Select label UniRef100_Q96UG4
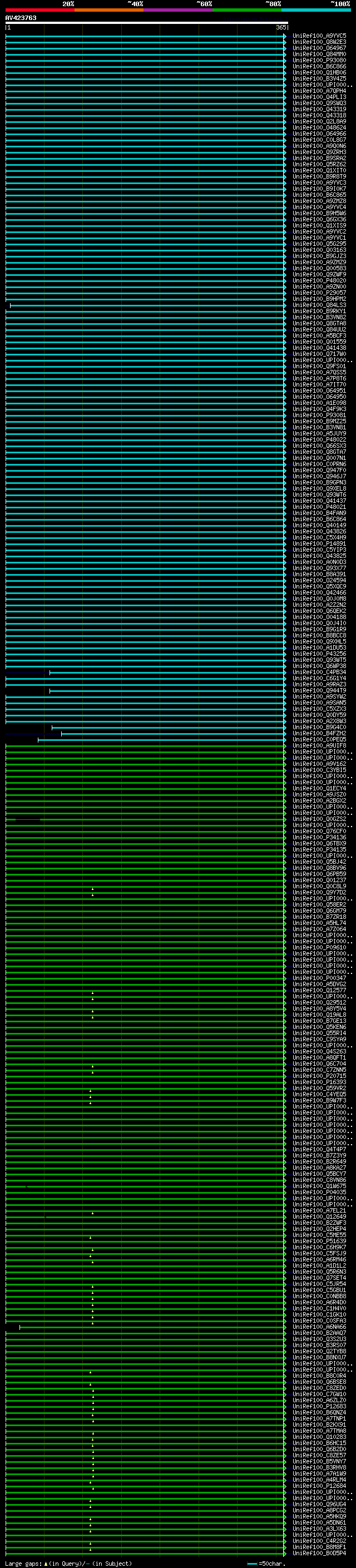Screen dimensions: 356x1568 click(319, 1504)
